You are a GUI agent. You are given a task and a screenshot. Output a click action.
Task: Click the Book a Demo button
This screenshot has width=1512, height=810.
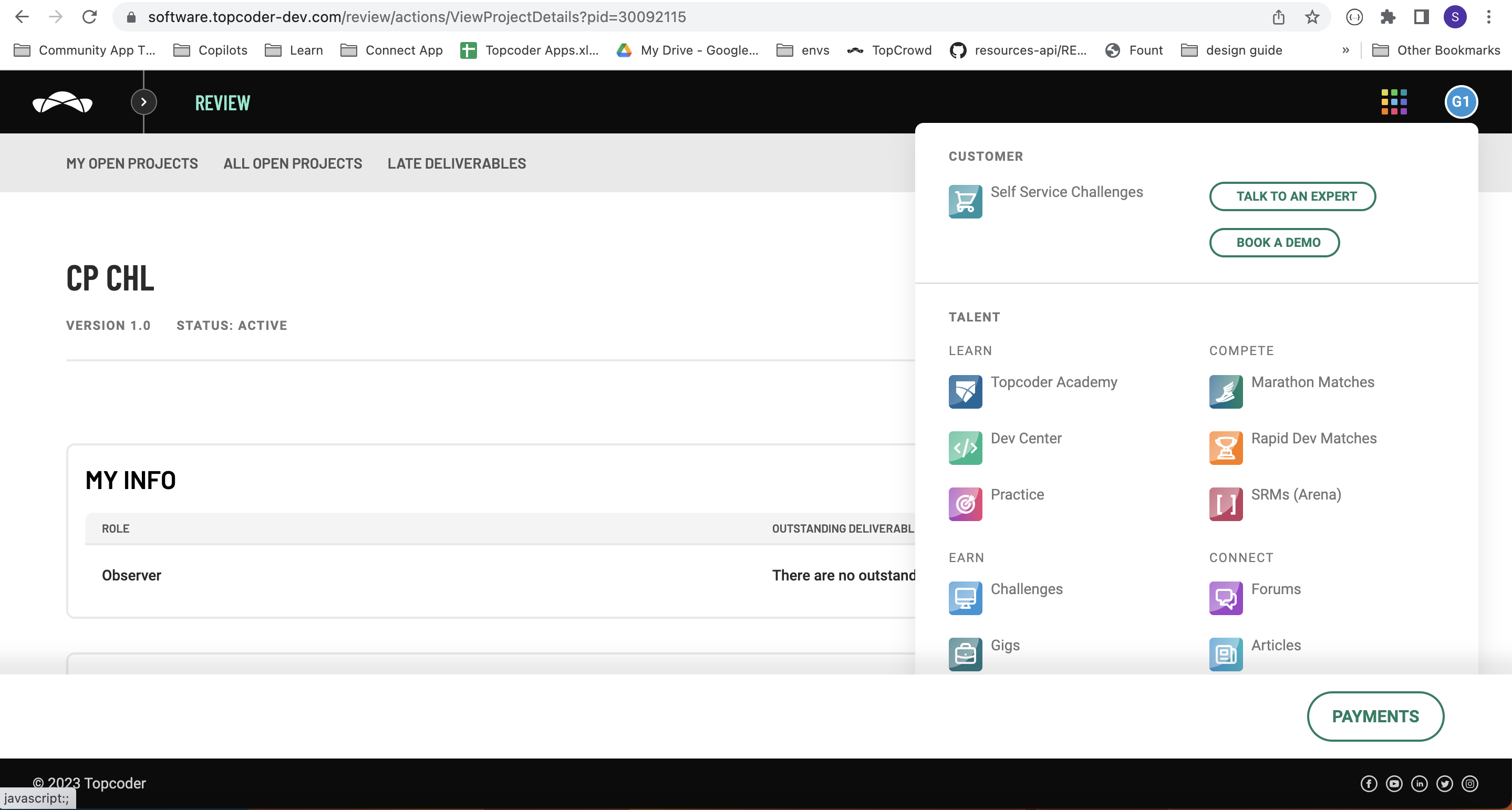pyautogui.click(x=1275, y=242)
